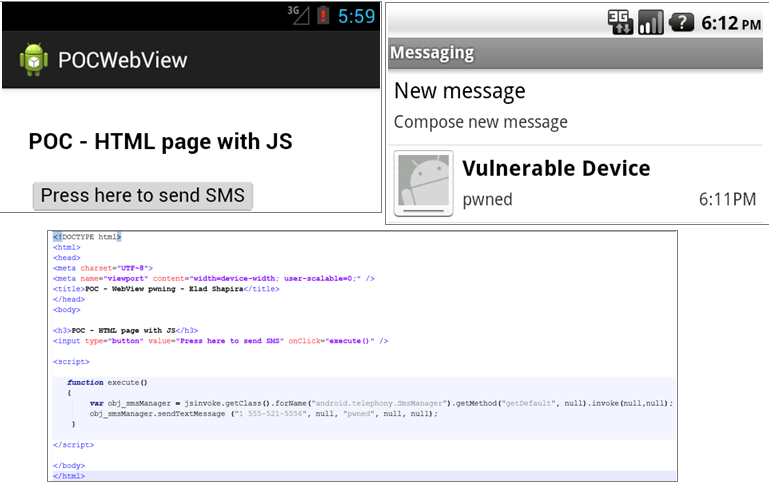Tap the 6:12 PM clock
This screenshot has height=495, width=769.
(731, 23)
